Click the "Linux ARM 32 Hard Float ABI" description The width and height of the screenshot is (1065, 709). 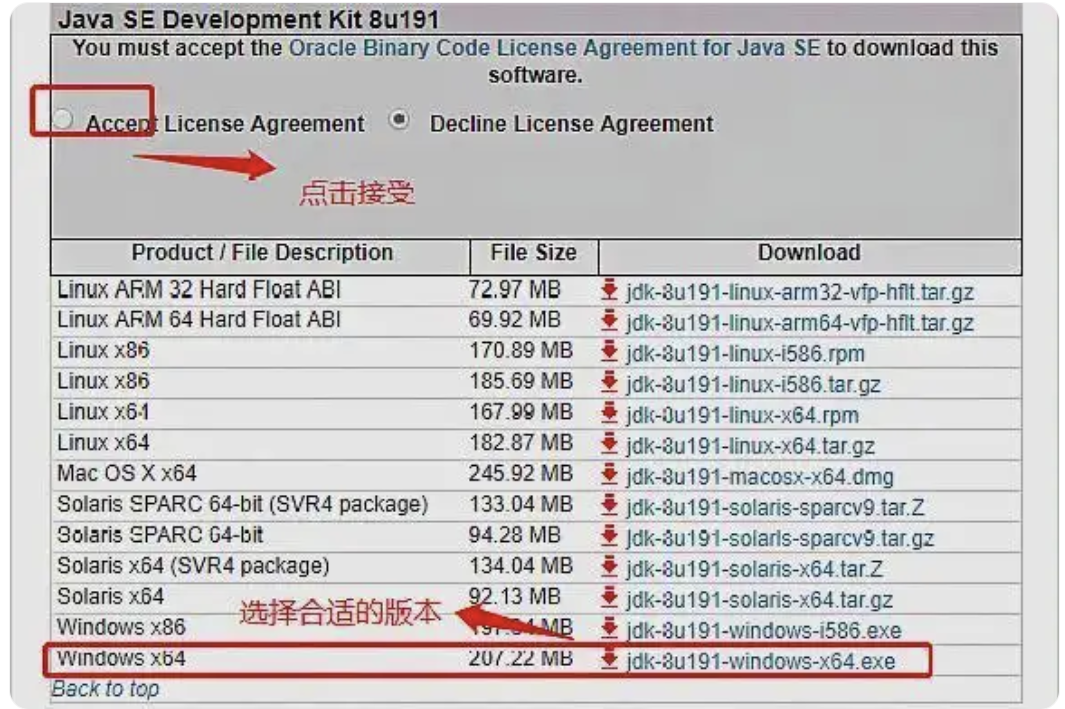click(x=199, y=290)
